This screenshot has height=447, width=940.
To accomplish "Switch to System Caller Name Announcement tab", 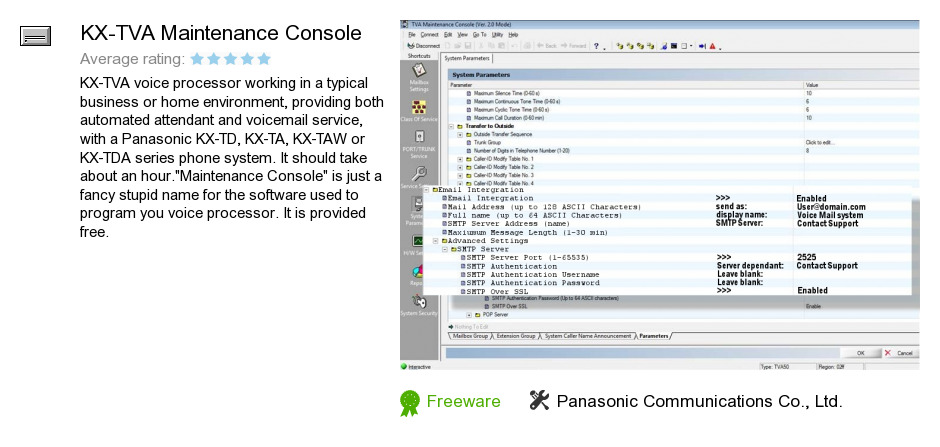I will (x=588, y=336).
